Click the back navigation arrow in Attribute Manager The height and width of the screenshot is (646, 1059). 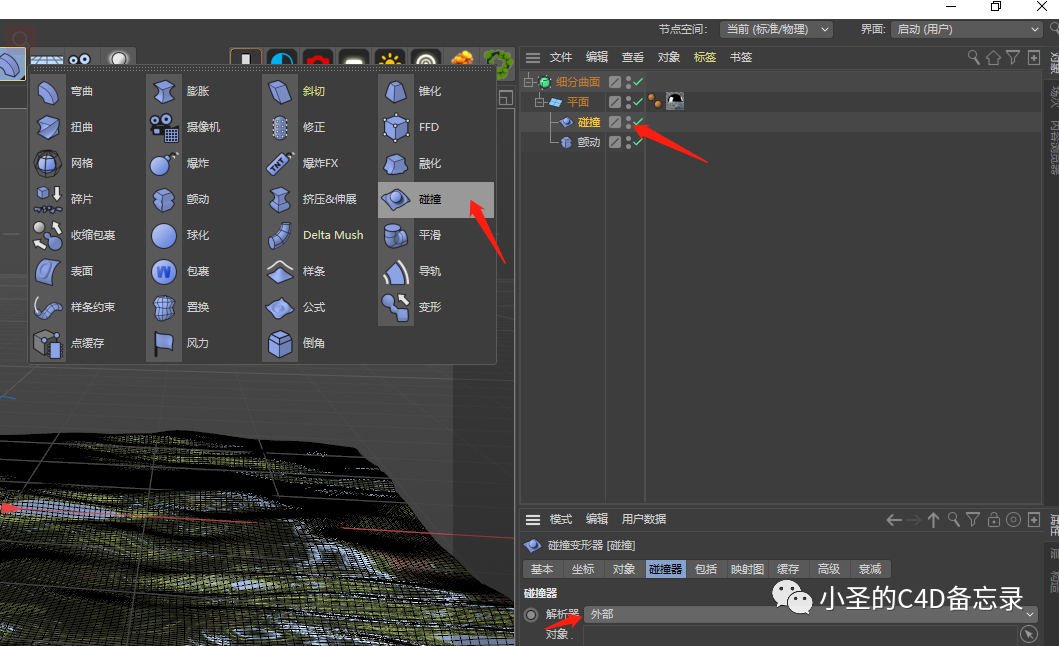tap(894, 519)
